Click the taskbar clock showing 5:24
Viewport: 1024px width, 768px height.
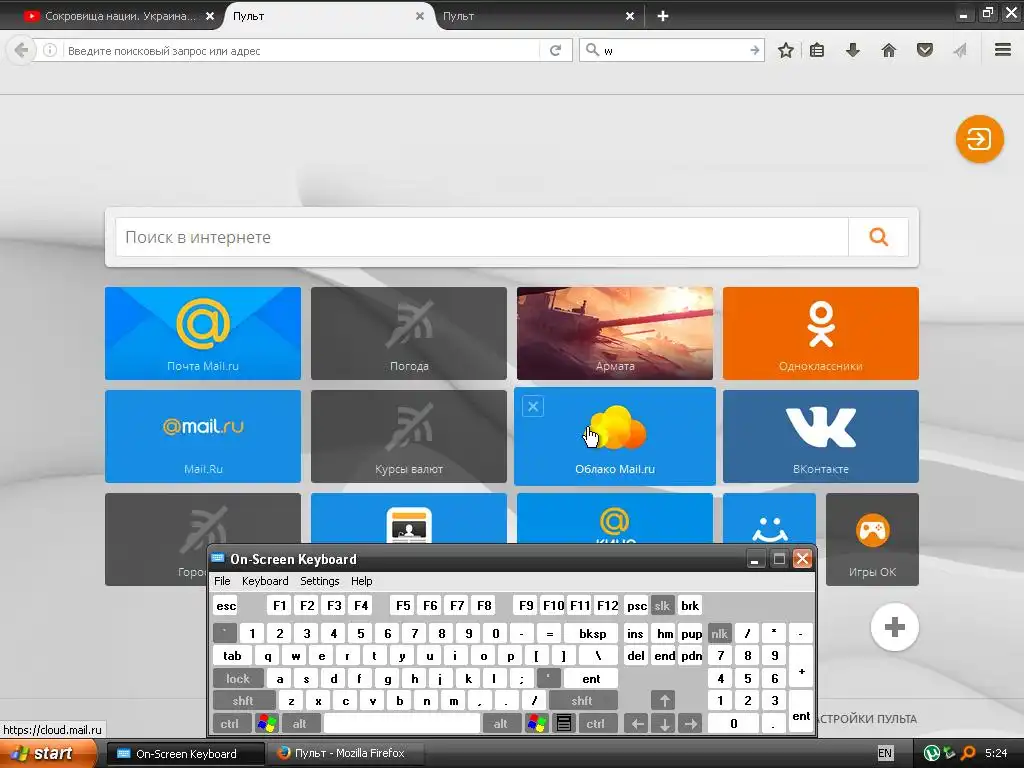coord(996,753)
